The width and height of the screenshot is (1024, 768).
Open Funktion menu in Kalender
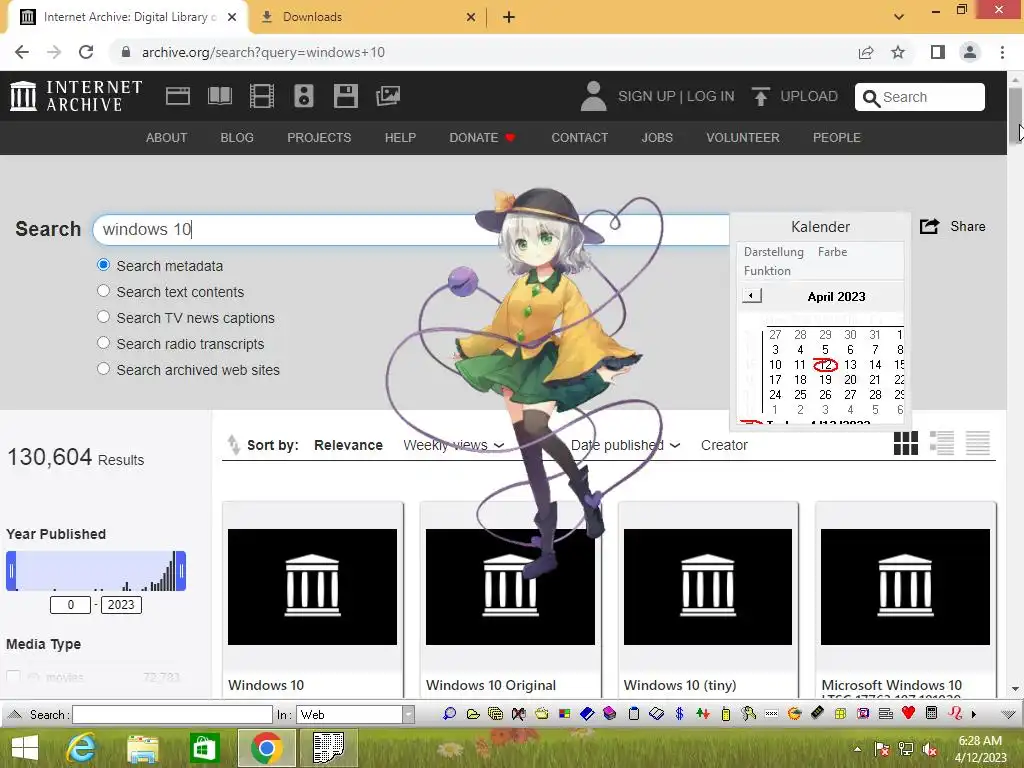pos(767,270)
